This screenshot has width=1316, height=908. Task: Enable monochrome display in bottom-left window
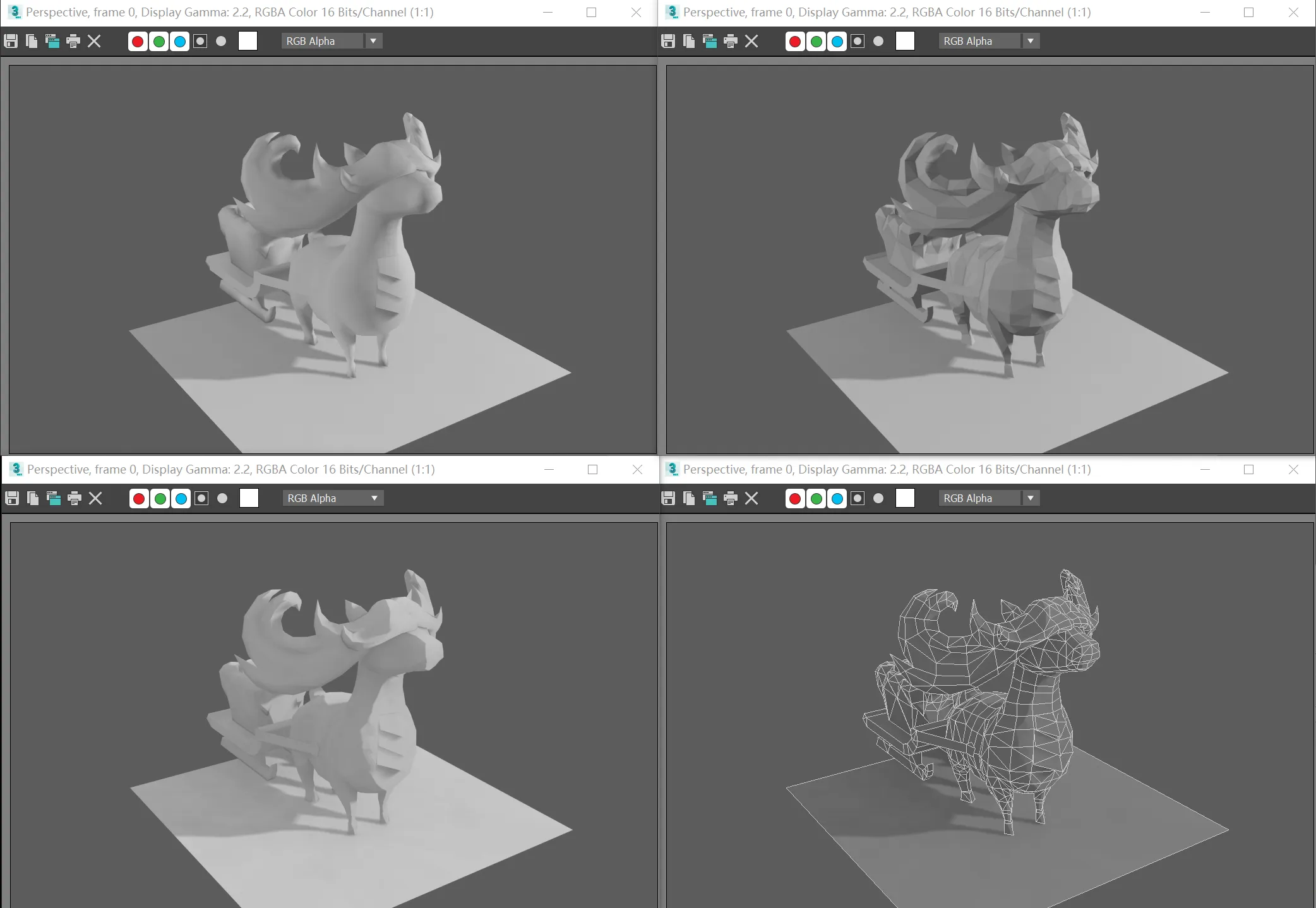(222, 498)
